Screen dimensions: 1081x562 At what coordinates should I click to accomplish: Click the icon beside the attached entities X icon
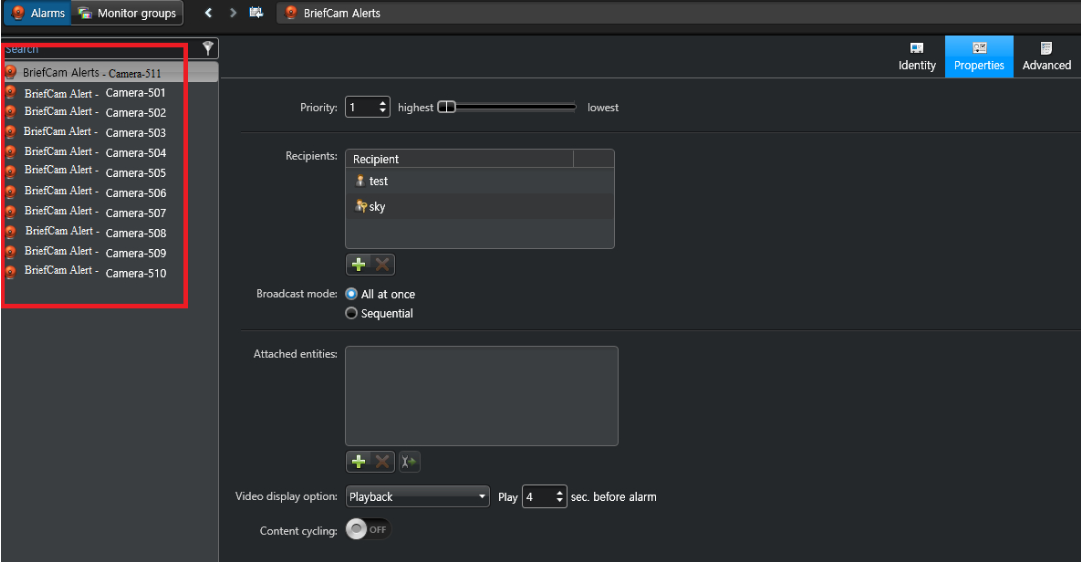coord(409,461)
